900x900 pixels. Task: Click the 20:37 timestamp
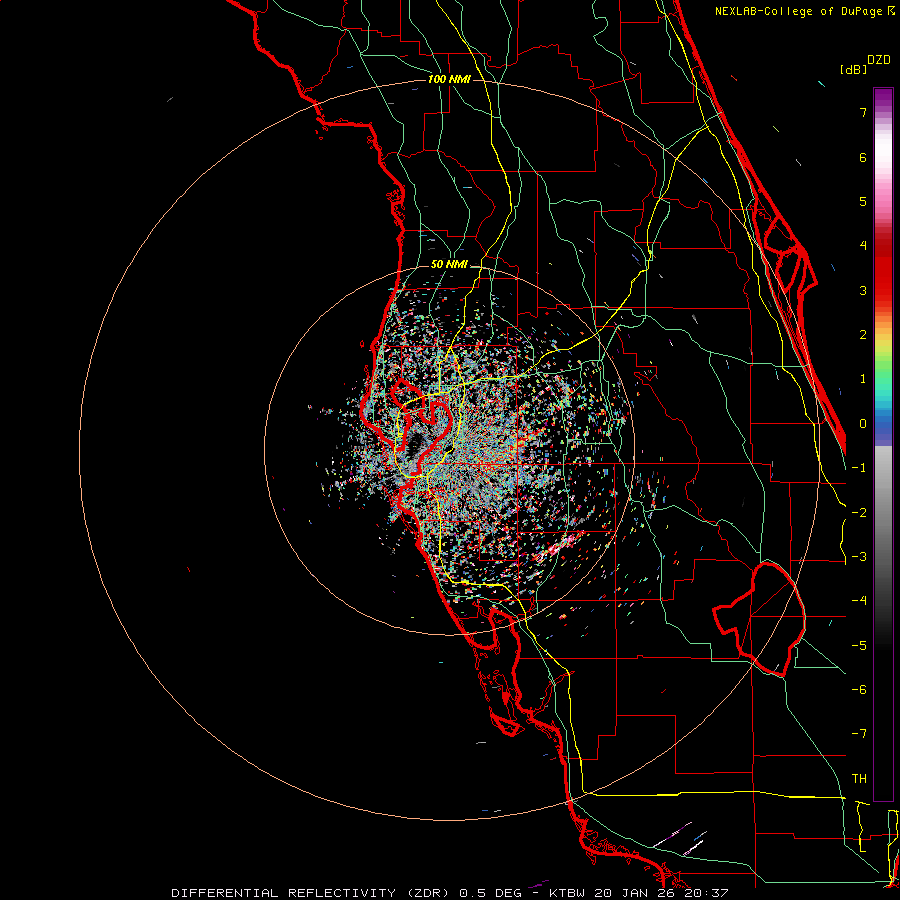(705, 893)
